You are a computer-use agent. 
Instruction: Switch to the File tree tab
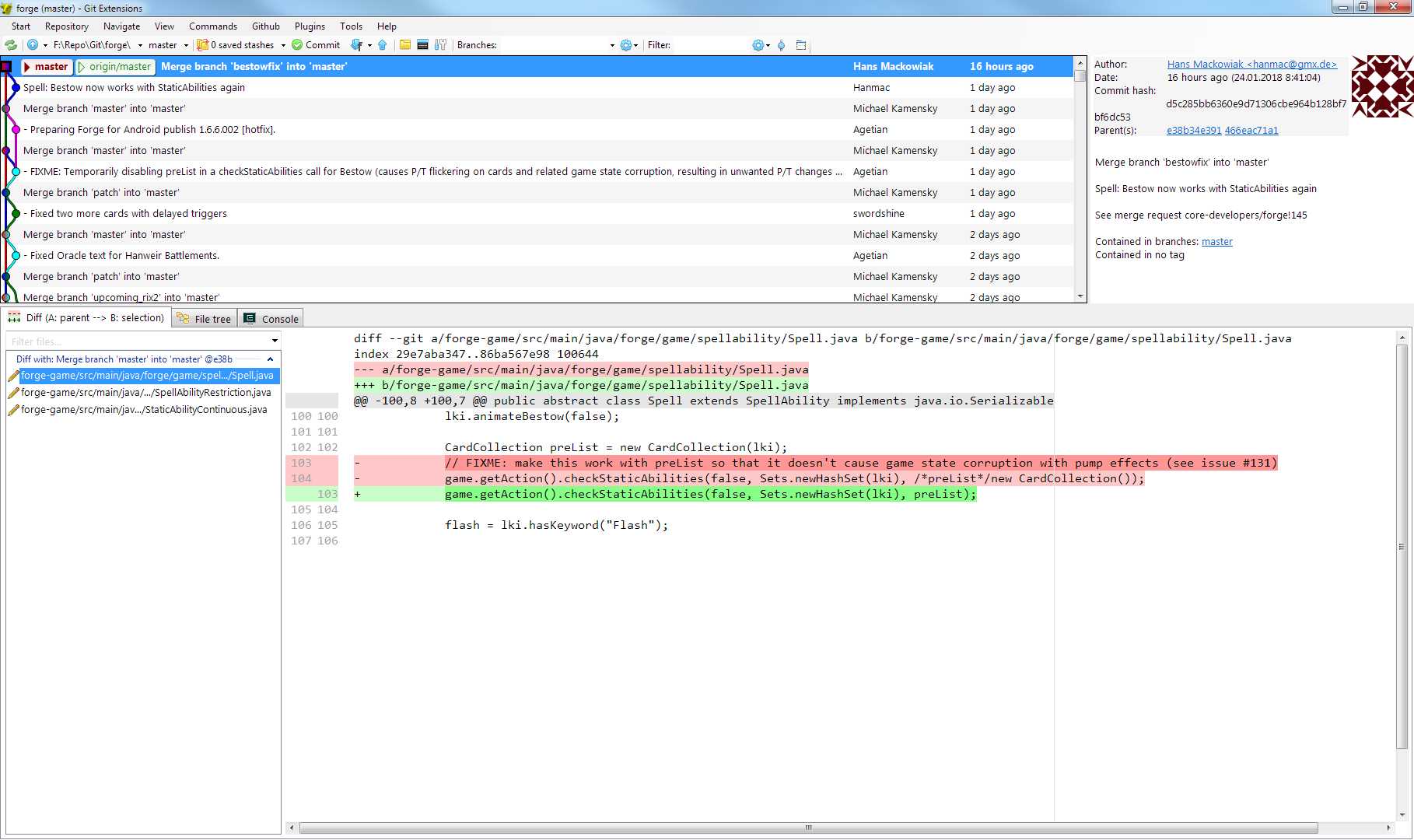[x=204, y=319]
